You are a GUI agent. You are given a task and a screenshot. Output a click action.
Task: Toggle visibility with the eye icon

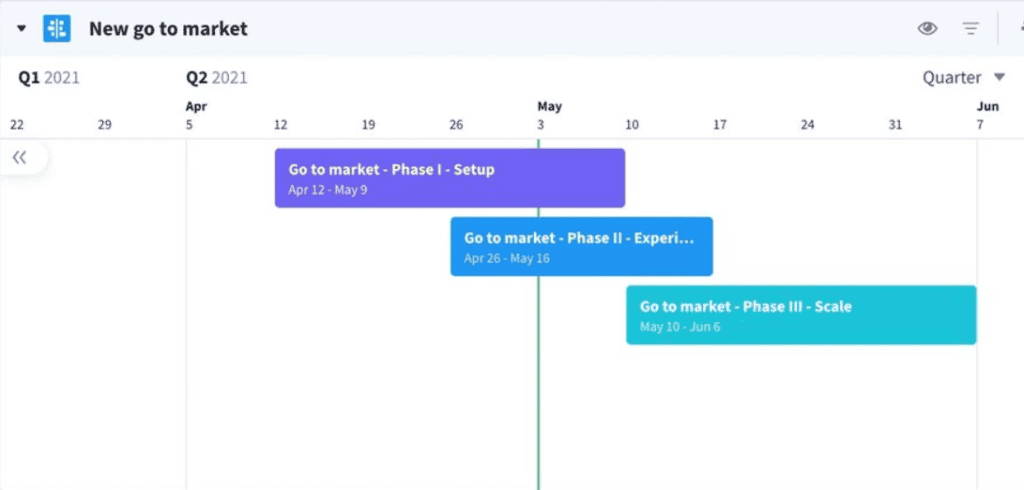pyautogui.click(x=927, y=29)
